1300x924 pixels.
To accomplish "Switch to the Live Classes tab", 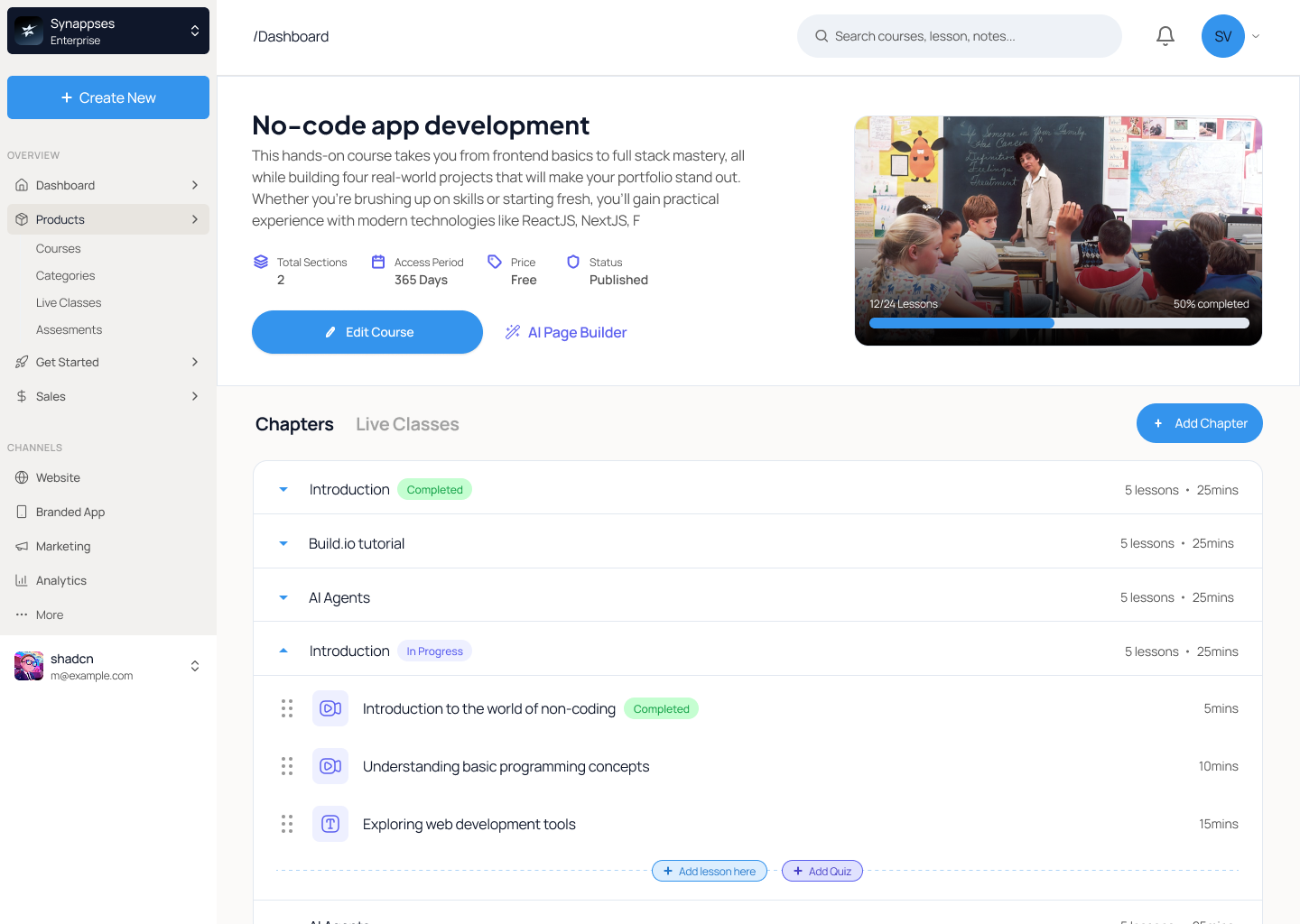I will pos(407,424).
